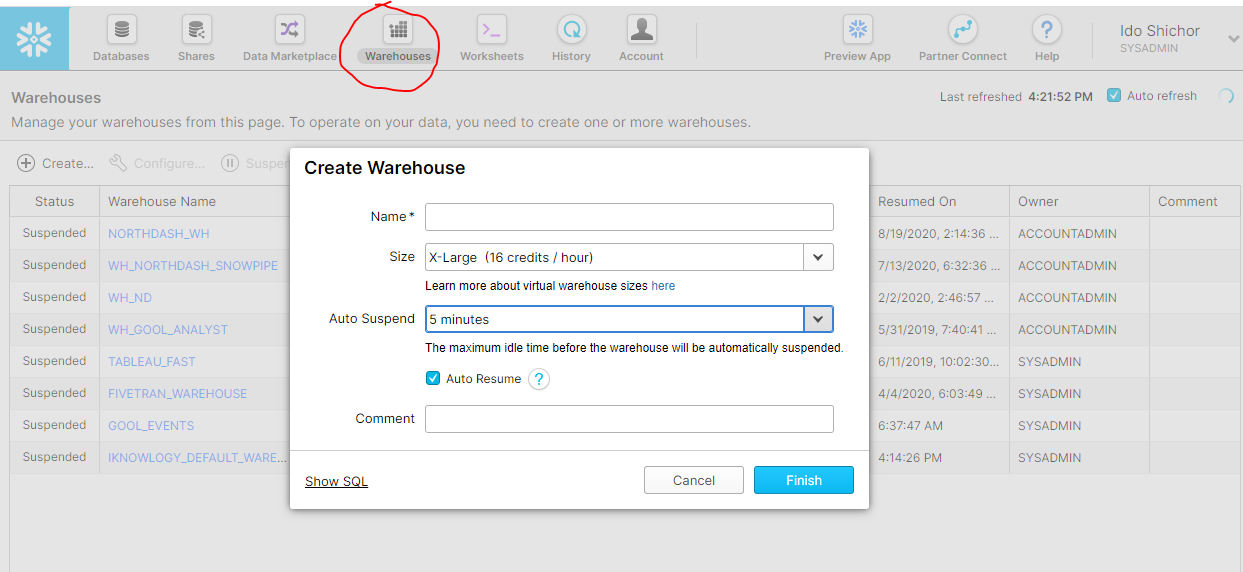Focus the Comment input field
This screenshot has width=1243, height=572.
629,419
